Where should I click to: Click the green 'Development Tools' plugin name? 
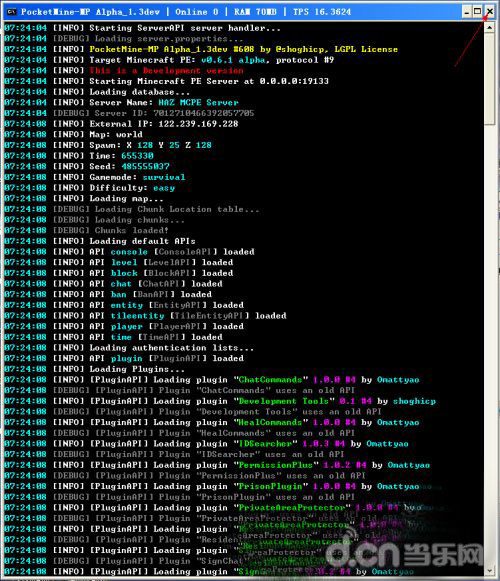284,401
